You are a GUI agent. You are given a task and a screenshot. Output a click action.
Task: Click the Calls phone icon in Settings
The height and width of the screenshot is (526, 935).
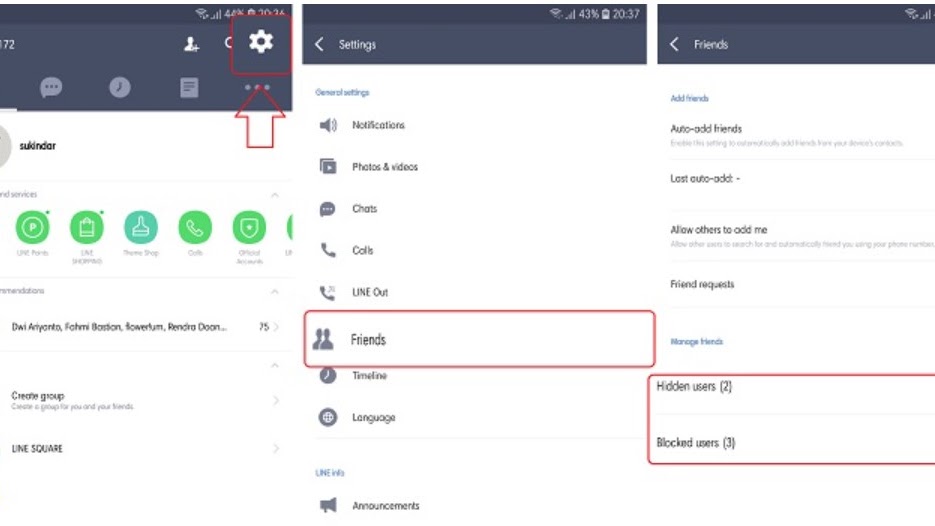(328, 250)
